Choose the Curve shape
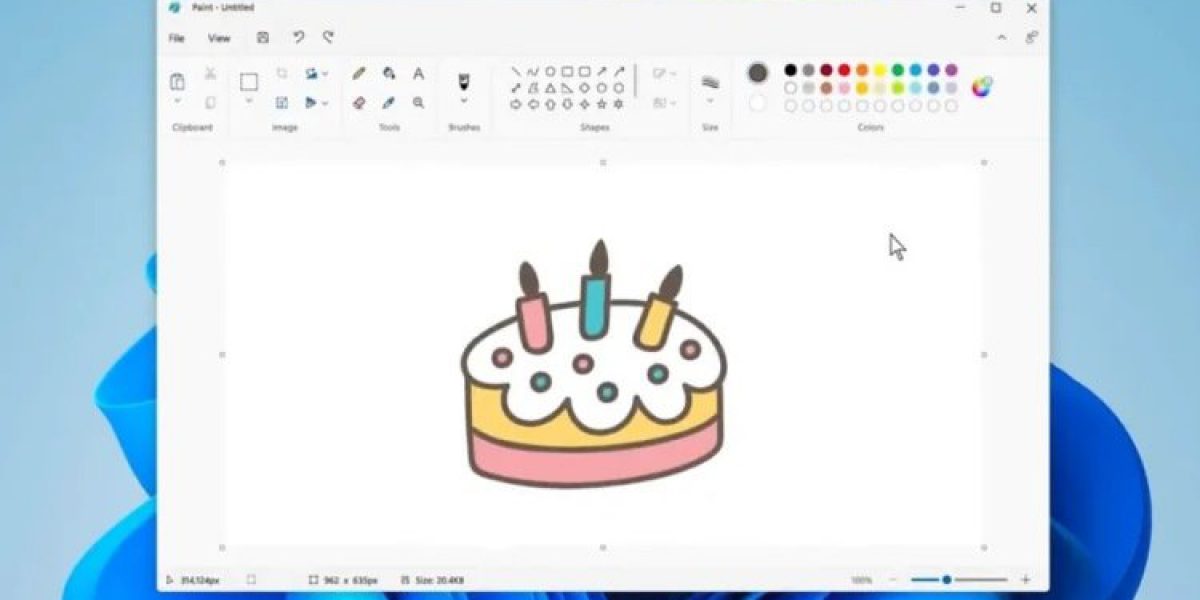The width and height of the screenshot is (1200, 600). 533,72
